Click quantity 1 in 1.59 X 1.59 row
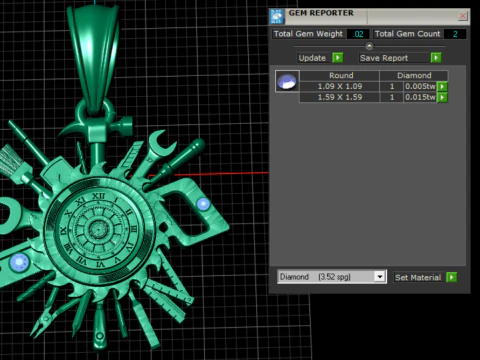Viewport: 480px width, 360px height. point(392,97)
